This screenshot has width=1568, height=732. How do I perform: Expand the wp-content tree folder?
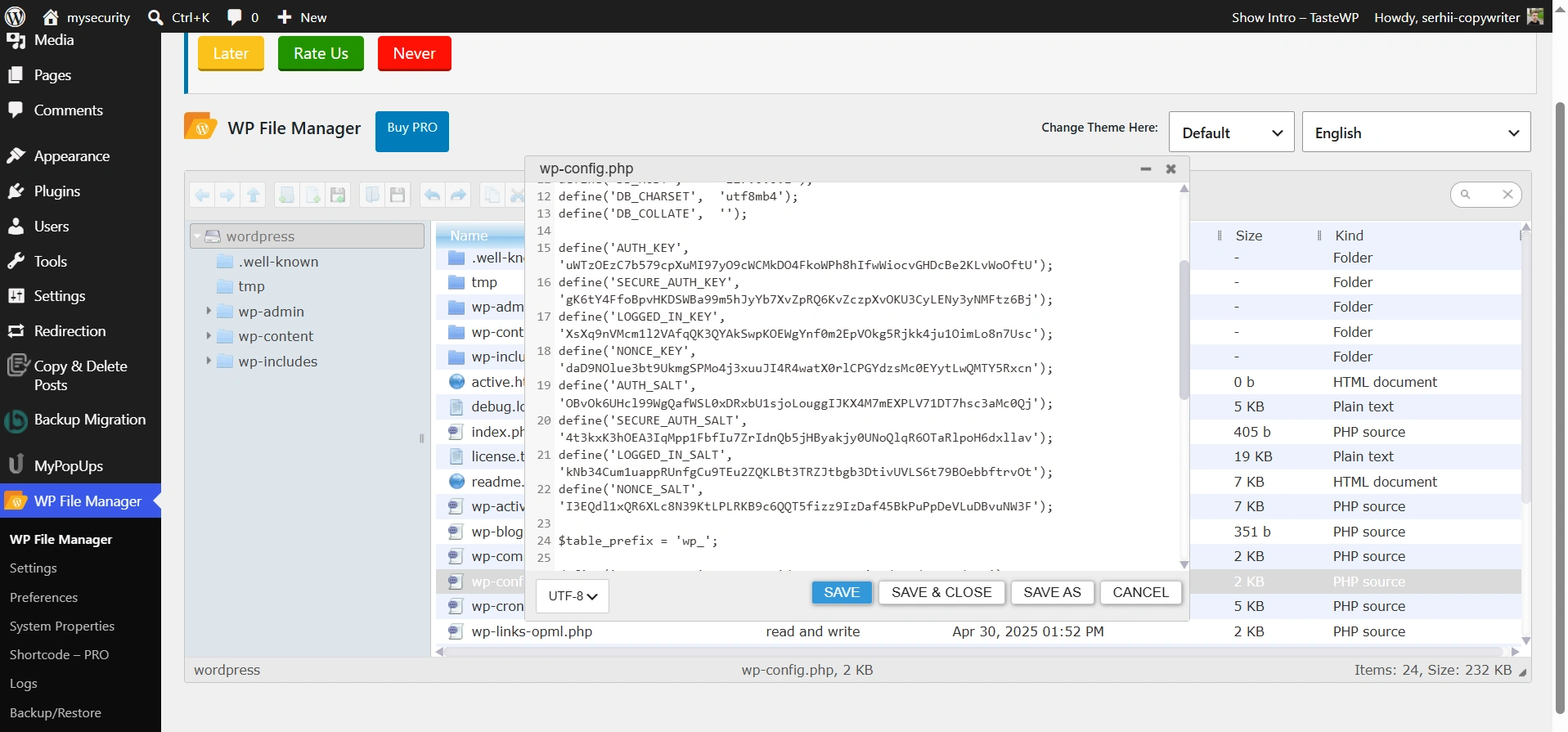tap(209, 336)
